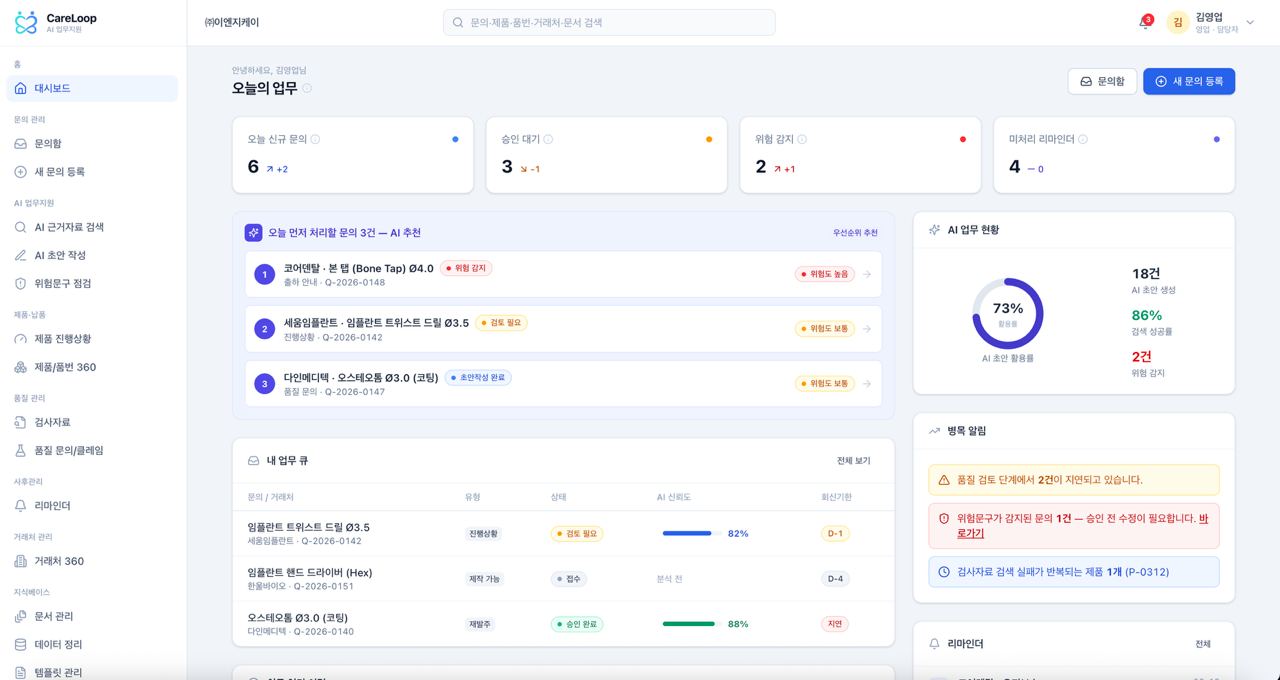Click the 위험도 높음 badge
The height and width of the screenshot is (680, 1280).
click(825, 274)
